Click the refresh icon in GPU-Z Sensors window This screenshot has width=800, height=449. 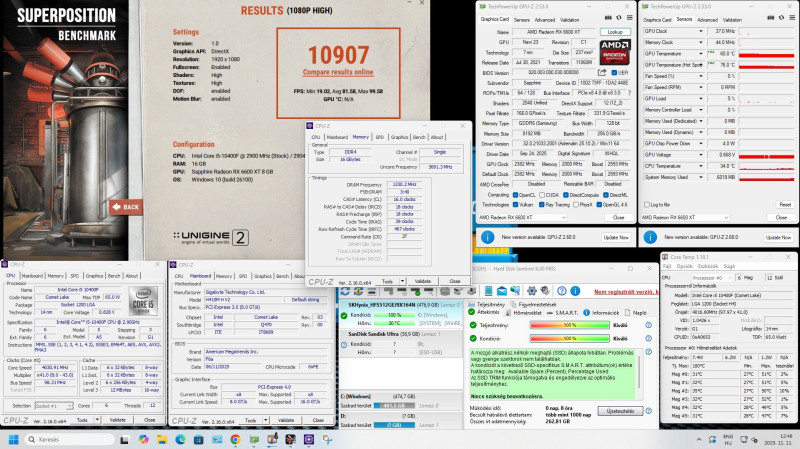782,18
